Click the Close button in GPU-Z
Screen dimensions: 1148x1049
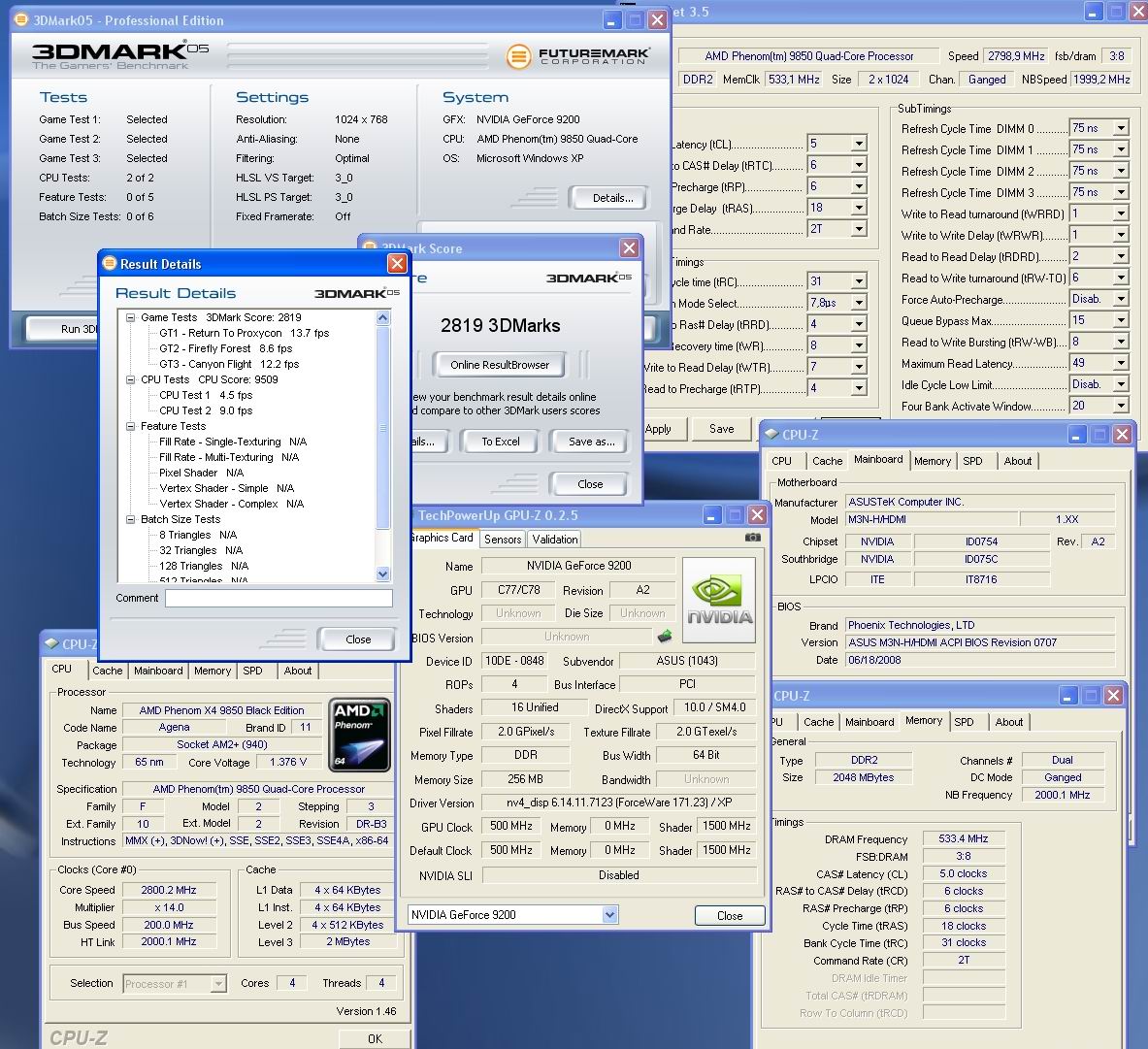(x=730, y=916)
